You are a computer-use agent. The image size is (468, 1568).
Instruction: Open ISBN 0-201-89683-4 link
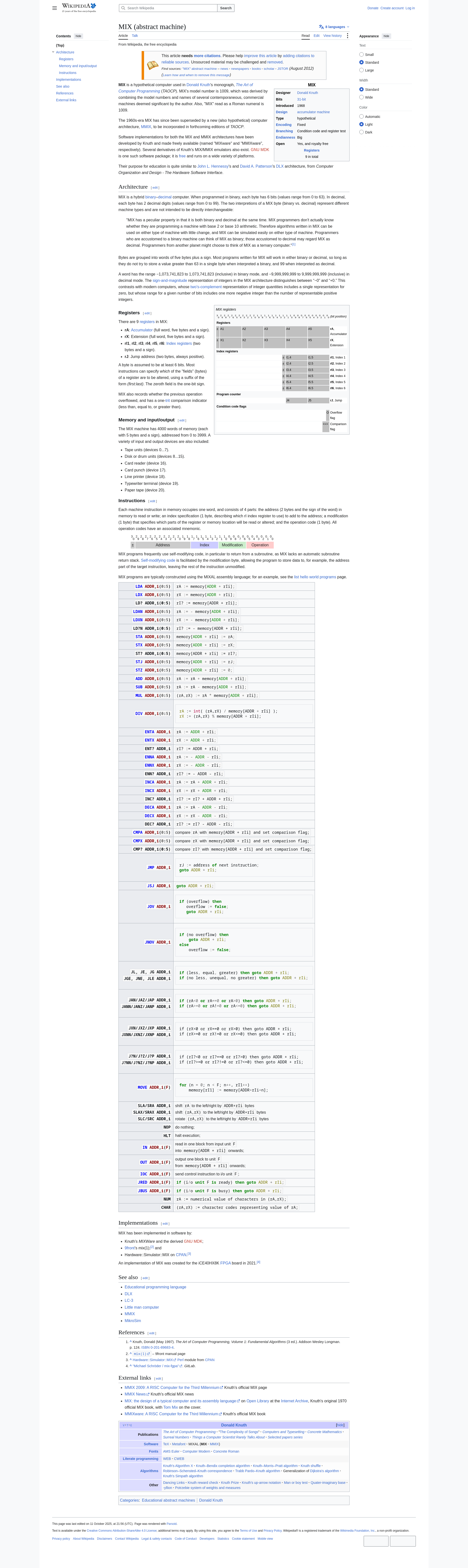coord(157,1348)
